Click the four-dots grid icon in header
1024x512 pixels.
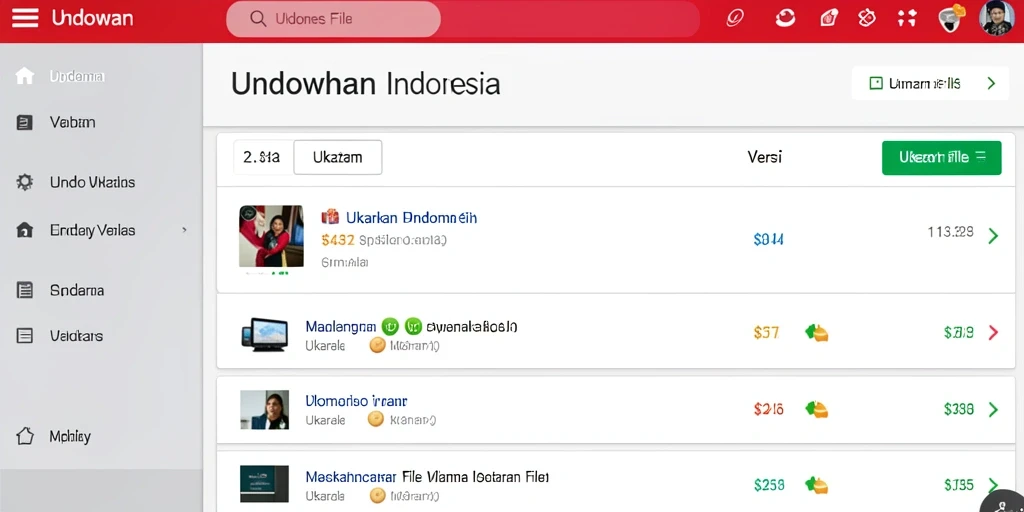(906, 18)
